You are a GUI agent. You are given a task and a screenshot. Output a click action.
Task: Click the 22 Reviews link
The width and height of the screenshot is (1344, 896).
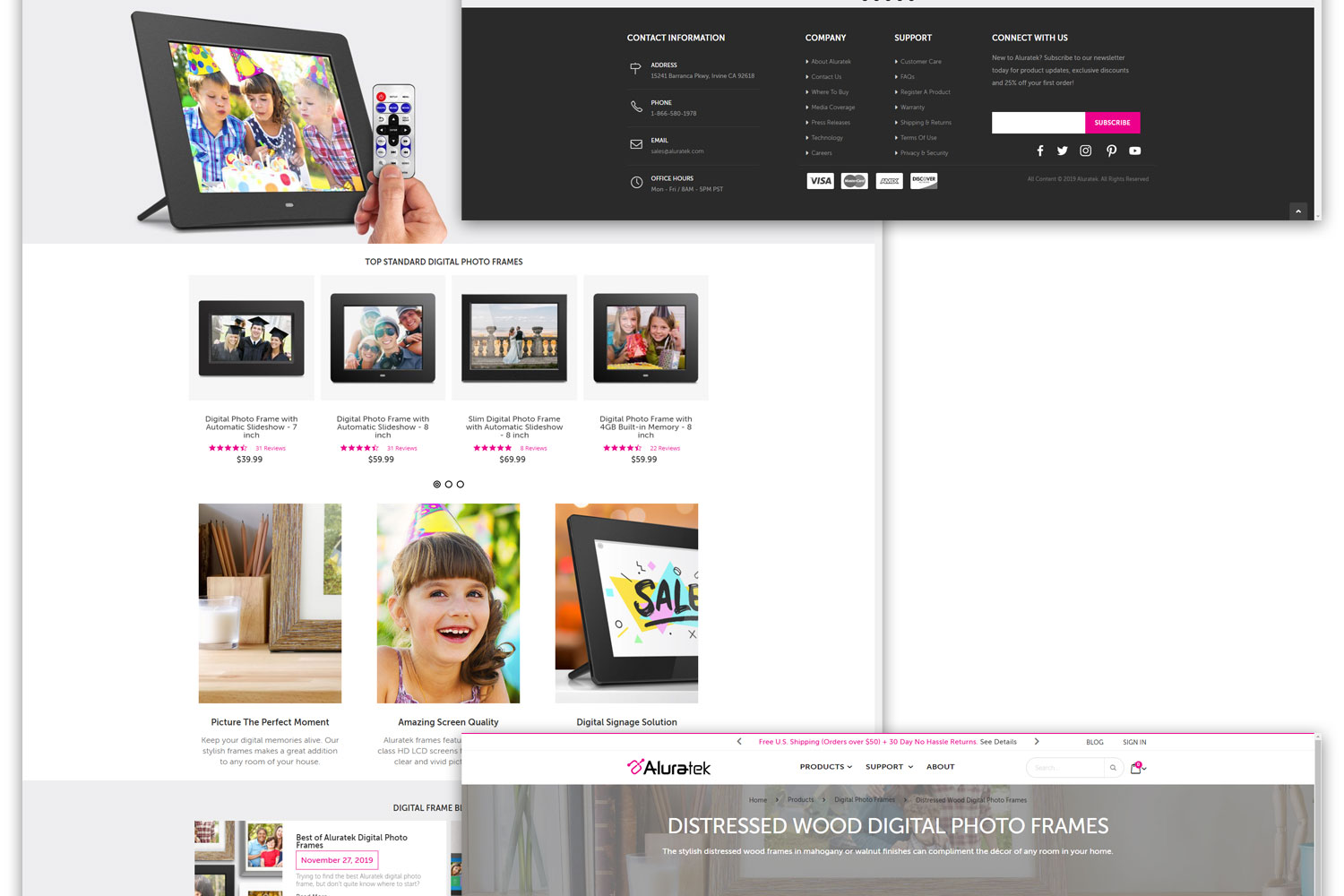click(665, 448)
